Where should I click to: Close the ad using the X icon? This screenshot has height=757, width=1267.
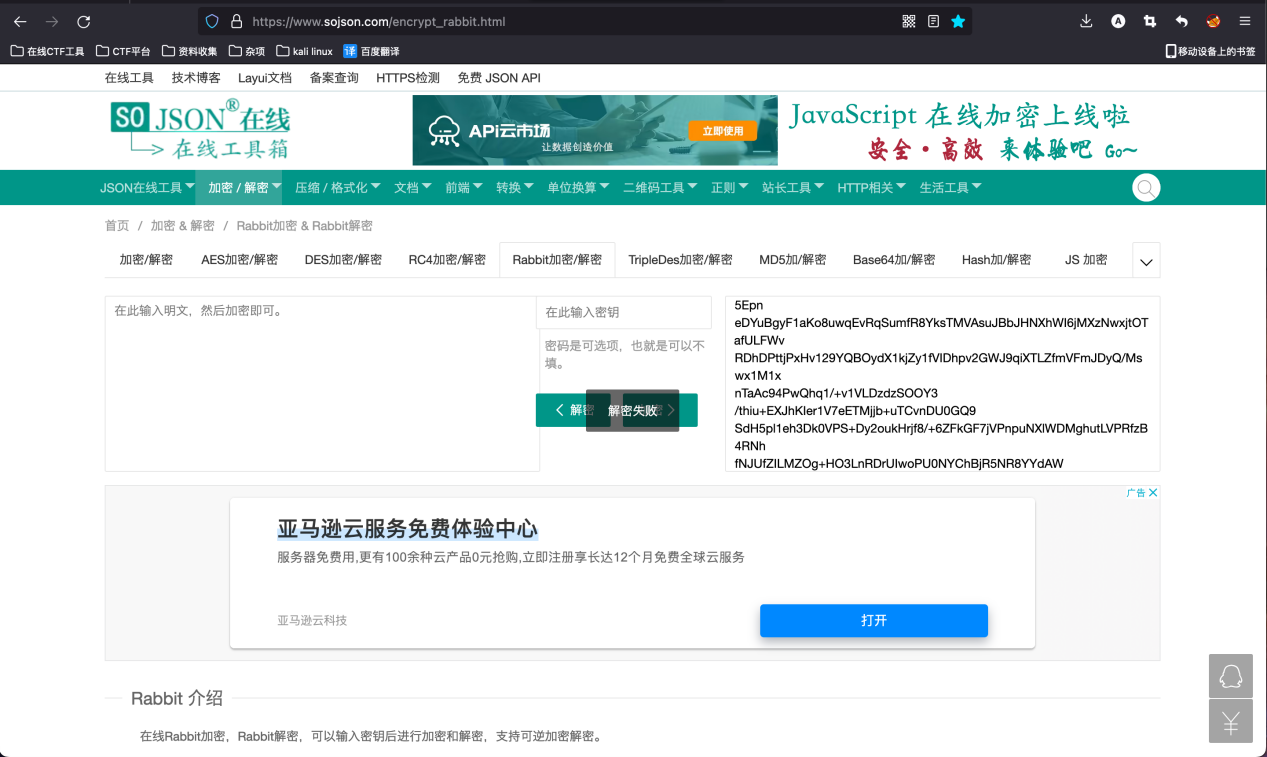[1152, 492]
